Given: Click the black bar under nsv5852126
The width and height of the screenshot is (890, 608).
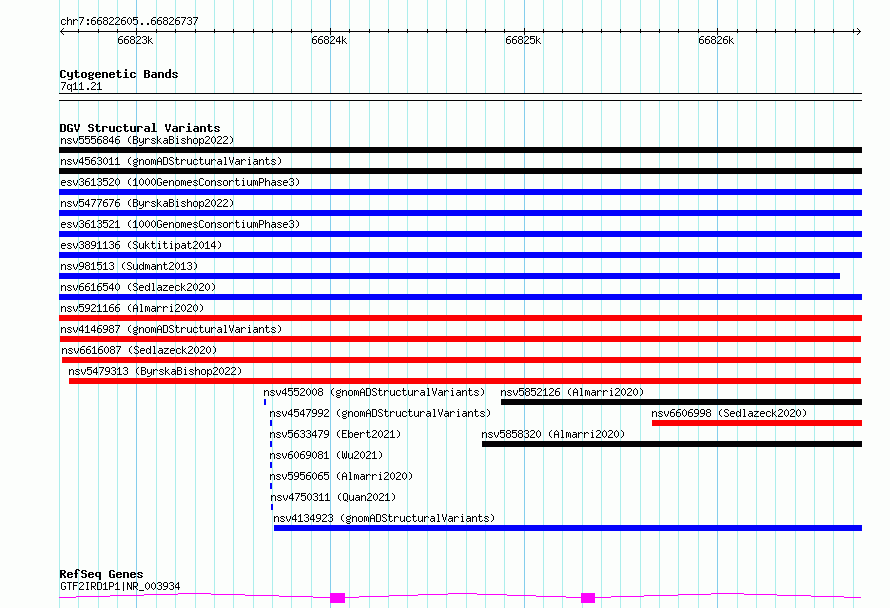Looking at the screenshot, I should pyautogui.click(x=682, y=402).
